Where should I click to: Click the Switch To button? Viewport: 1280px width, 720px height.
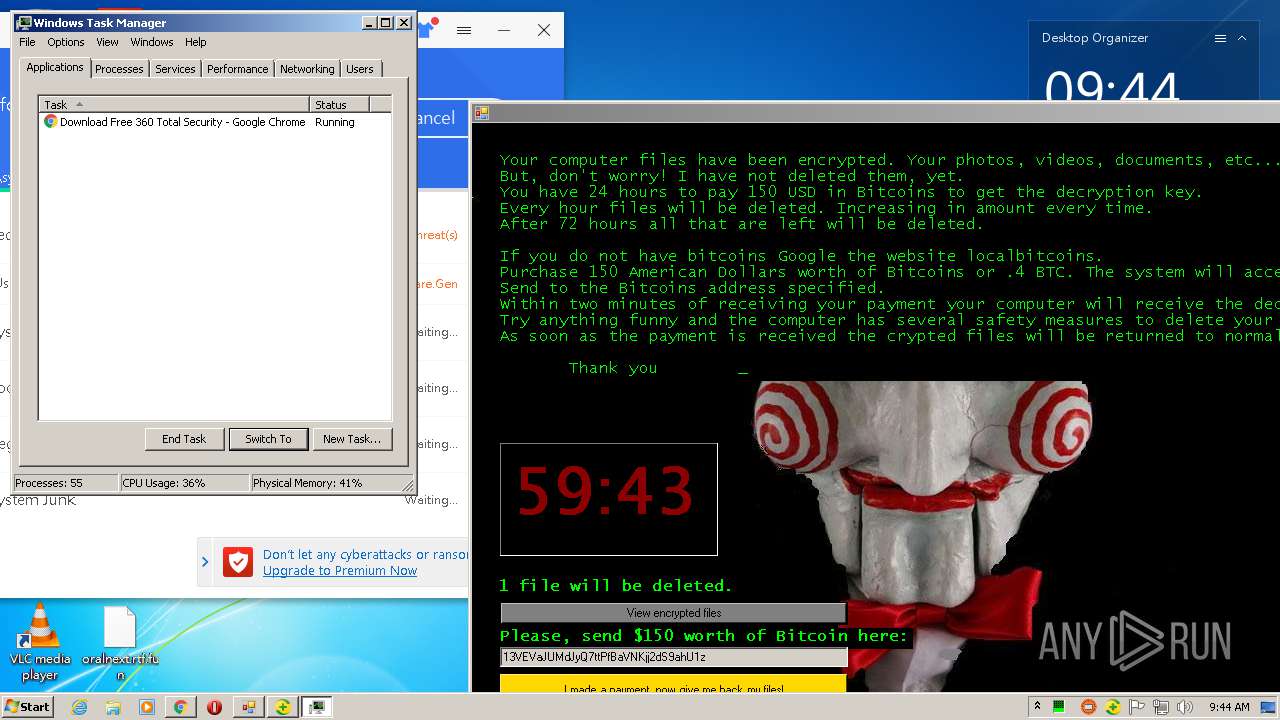[268, 439]
